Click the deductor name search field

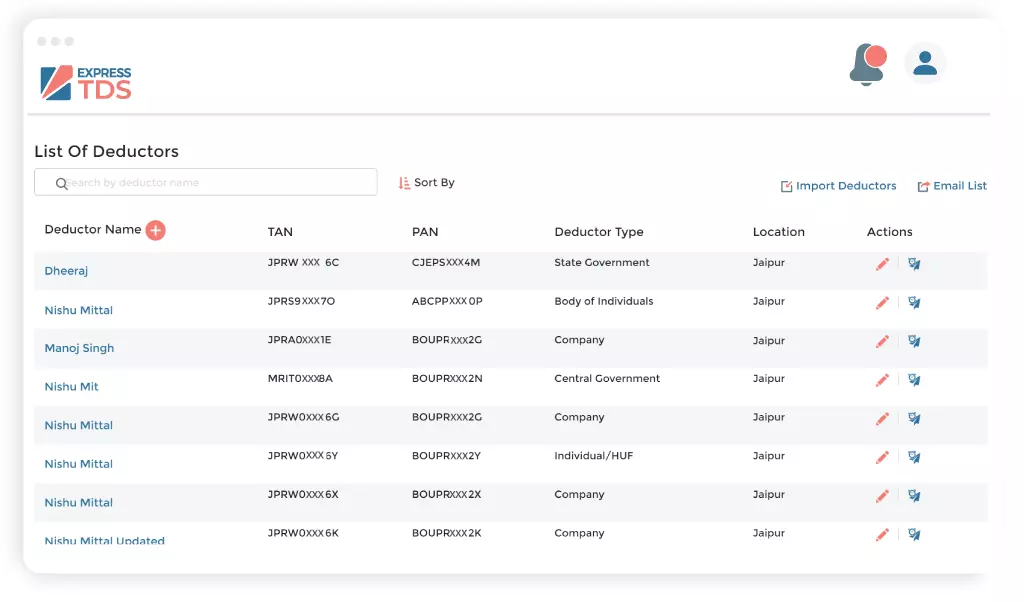[x=205, y=182]
